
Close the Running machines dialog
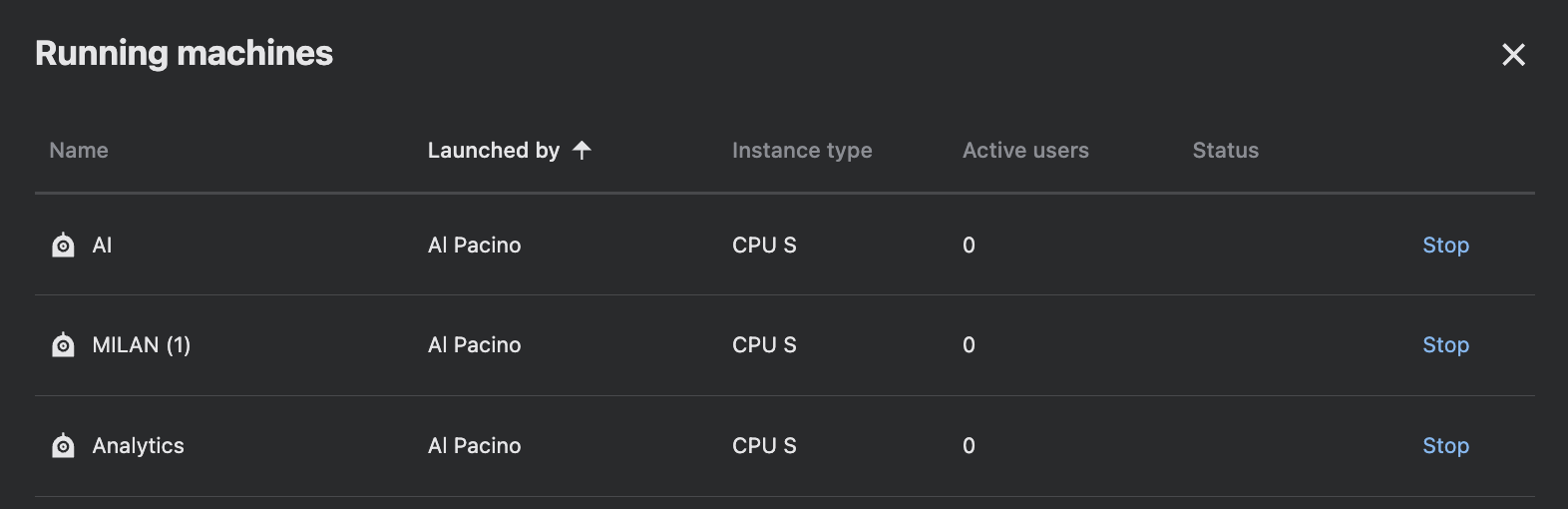1513,55
